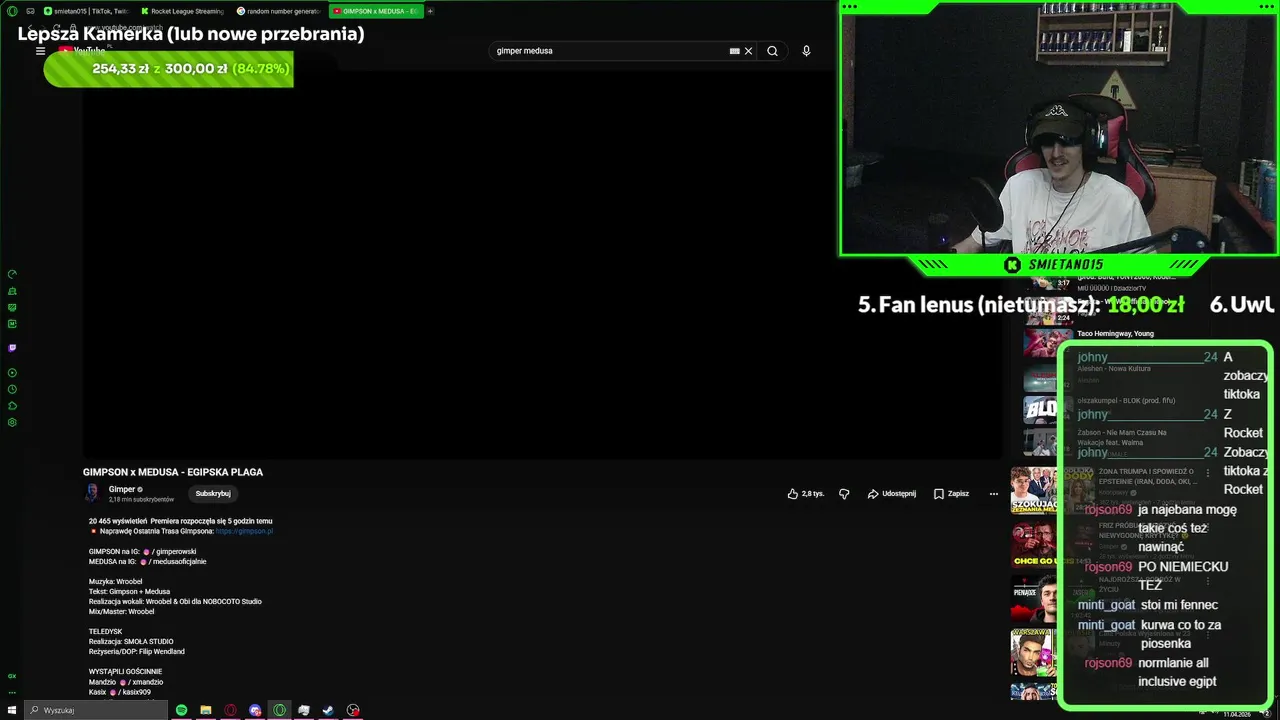
Task: Click the Udostępnij share button
Action: [891, 494]
